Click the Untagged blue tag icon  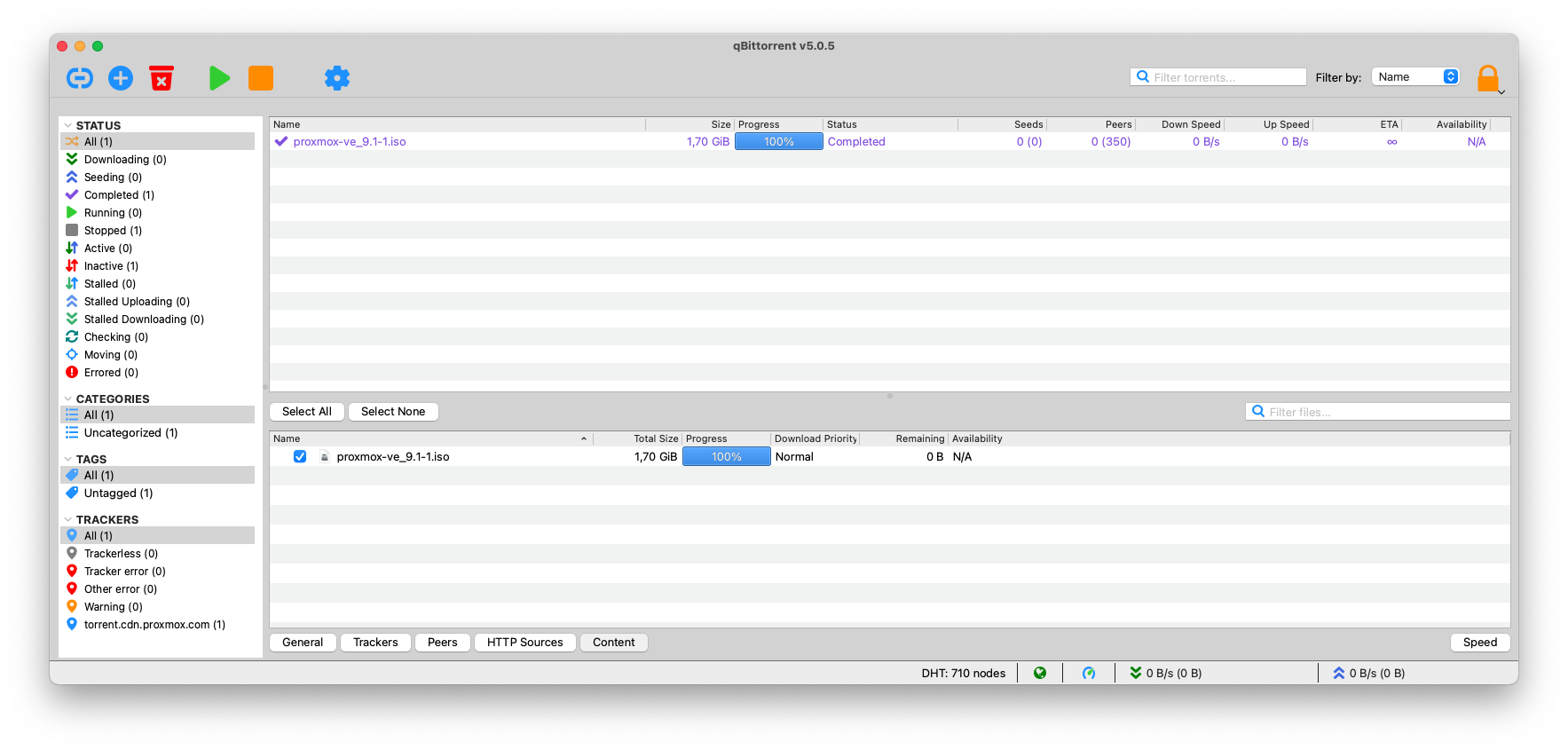(72, 493)
